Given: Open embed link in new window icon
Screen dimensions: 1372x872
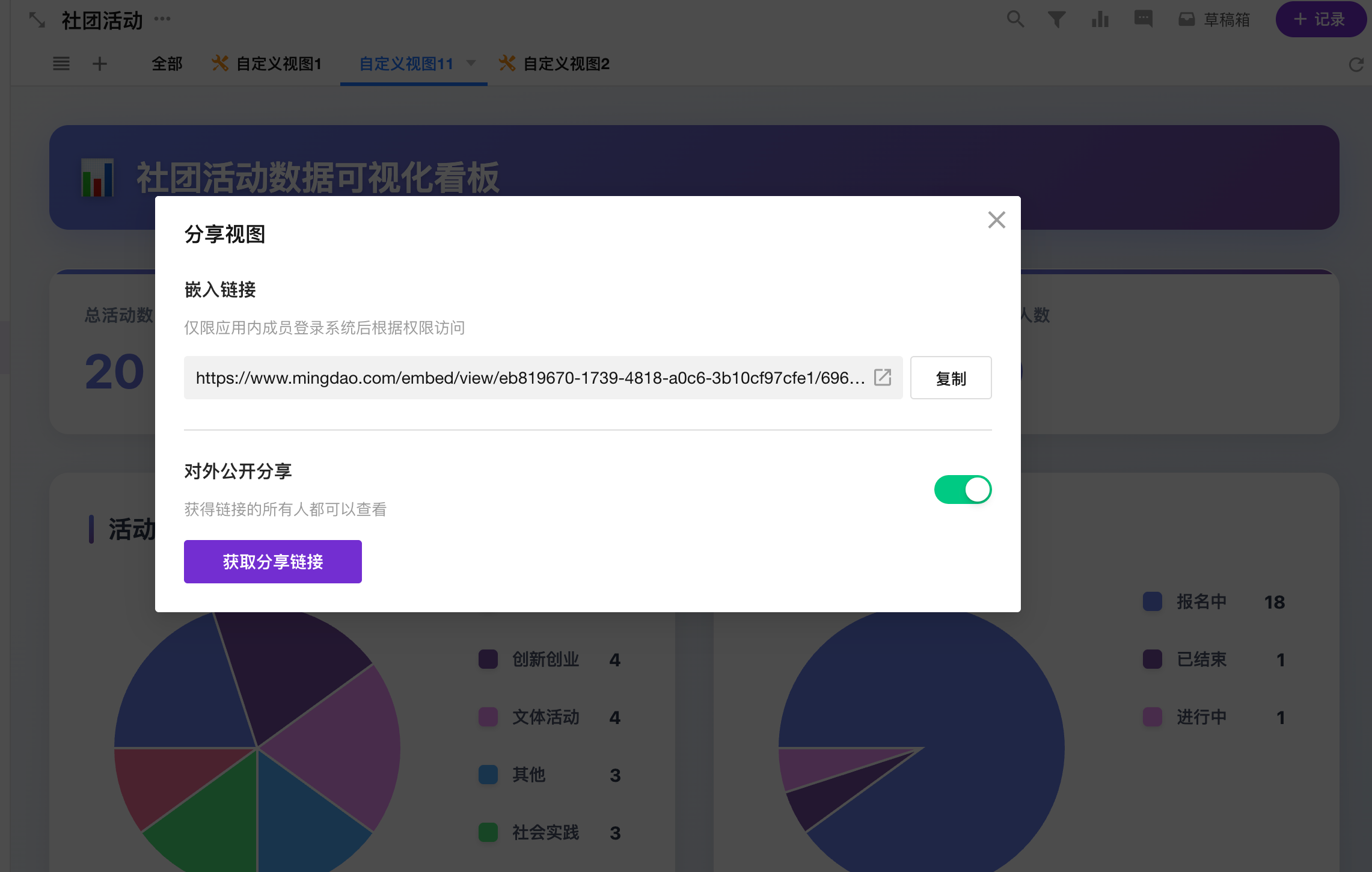Looking at the screenshot, I should coord(883,378).
